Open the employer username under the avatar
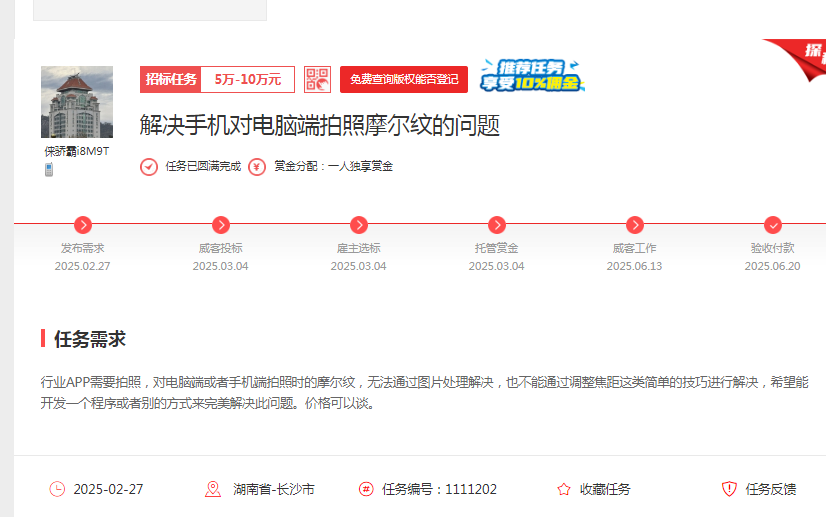 point(77,152)
